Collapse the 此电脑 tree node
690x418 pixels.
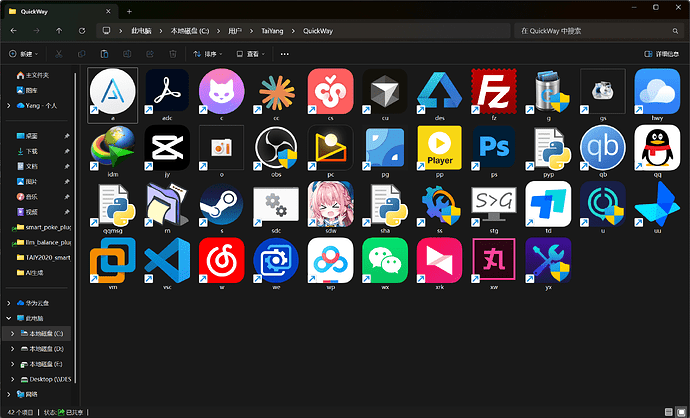click(9, 318)
